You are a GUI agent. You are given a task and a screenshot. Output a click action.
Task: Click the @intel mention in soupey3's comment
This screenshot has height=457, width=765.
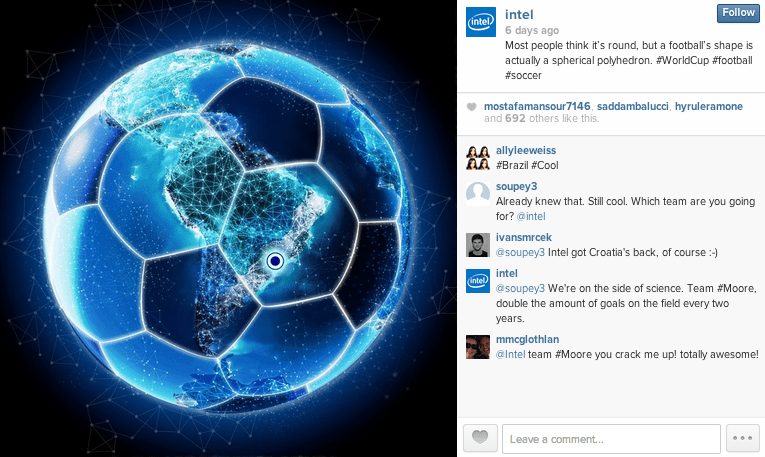(531, 216)
